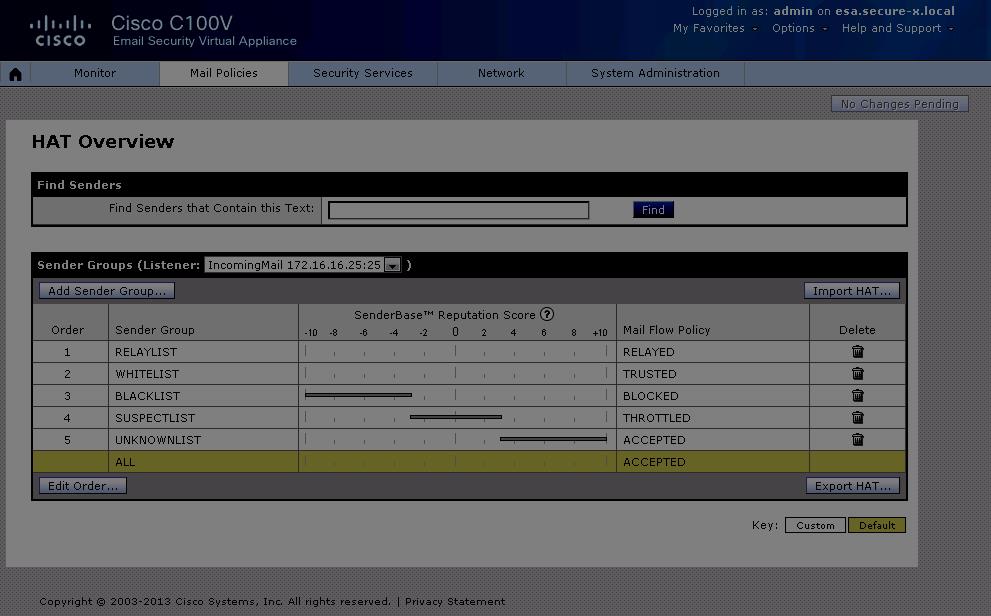Open the SUSPECTLIST sender group
This screenshot has height=616, width=991.
click(155, 418)
